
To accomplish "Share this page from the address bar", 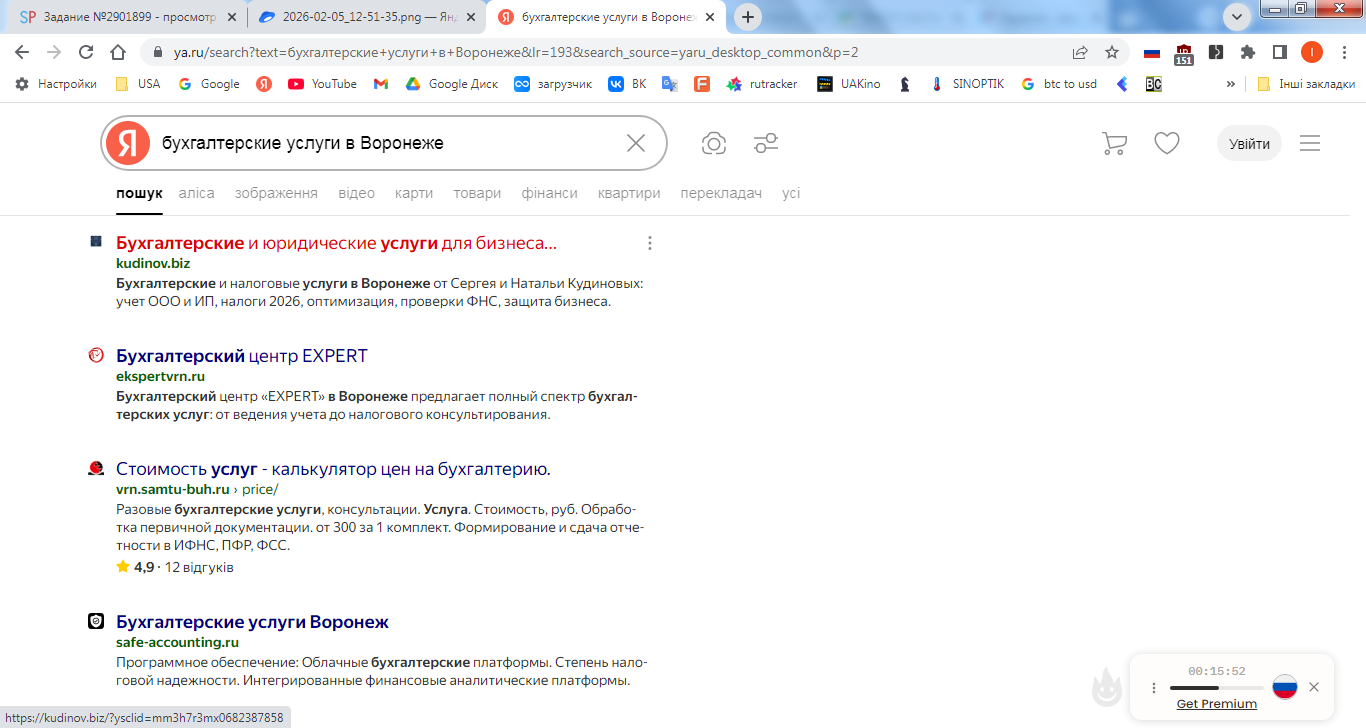I will click(1080, 53).
